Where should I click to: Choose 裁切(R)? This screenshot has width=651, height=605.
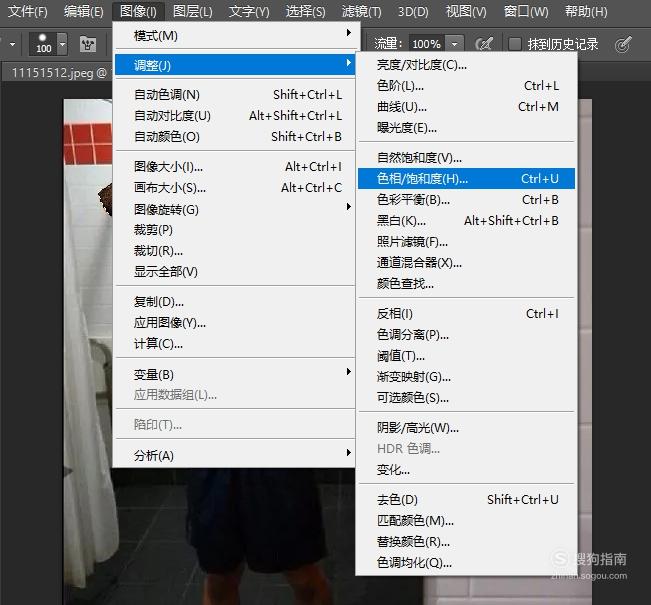[x=235, y=251]
